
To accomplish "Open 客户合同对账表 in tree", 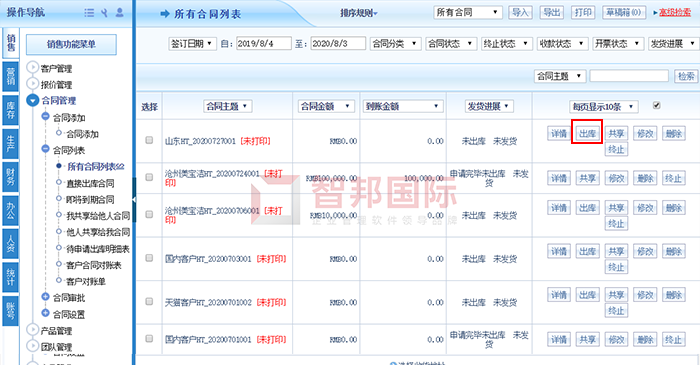I will [94, 265].
